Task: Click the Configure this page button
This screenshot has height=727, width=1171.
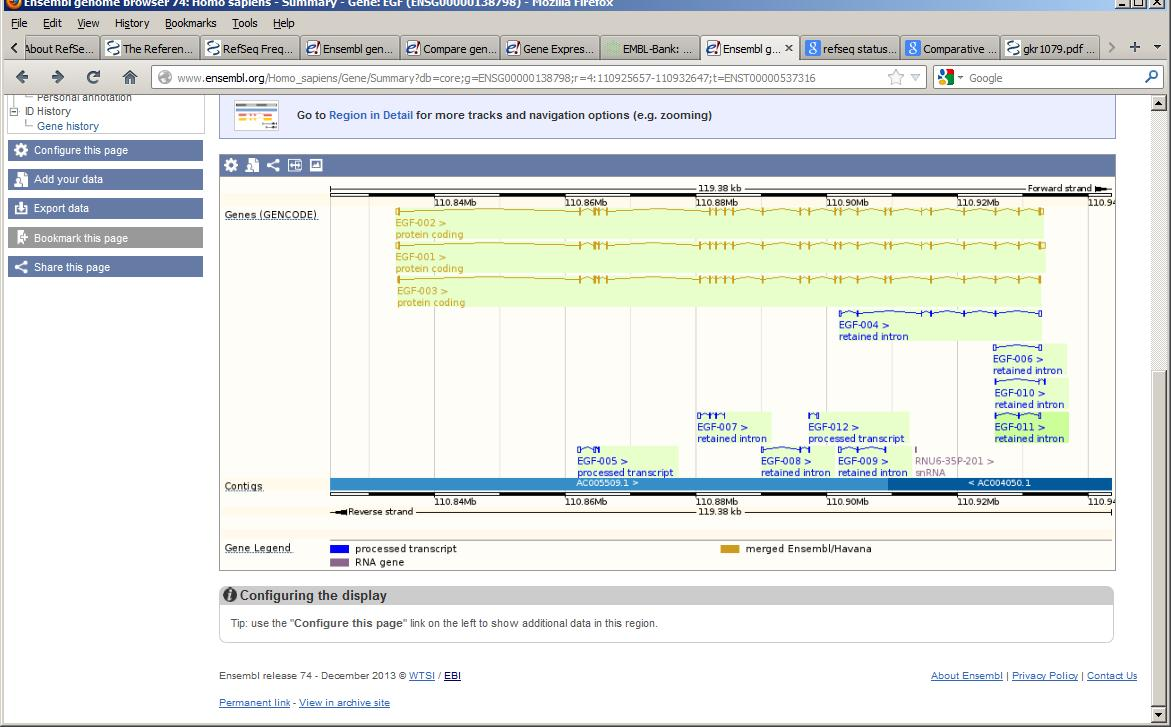Action: tap(105, 150)
